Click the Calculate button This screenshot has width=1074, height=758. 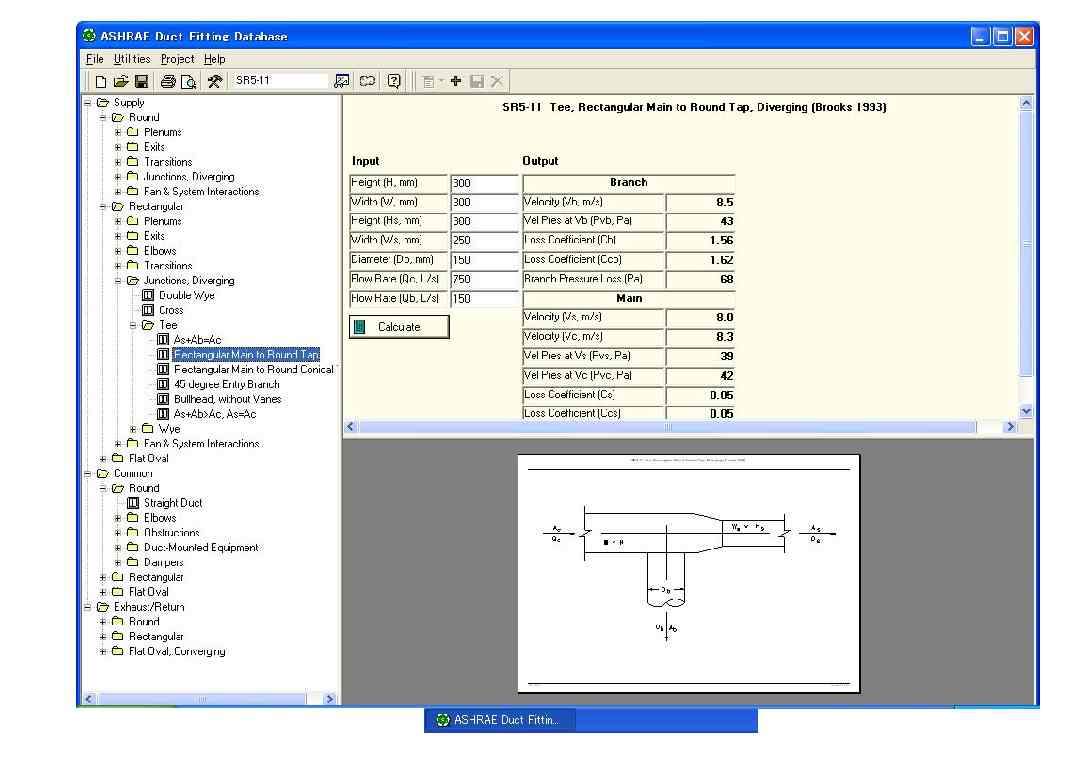pyautogui.click(x=399, y=327)
